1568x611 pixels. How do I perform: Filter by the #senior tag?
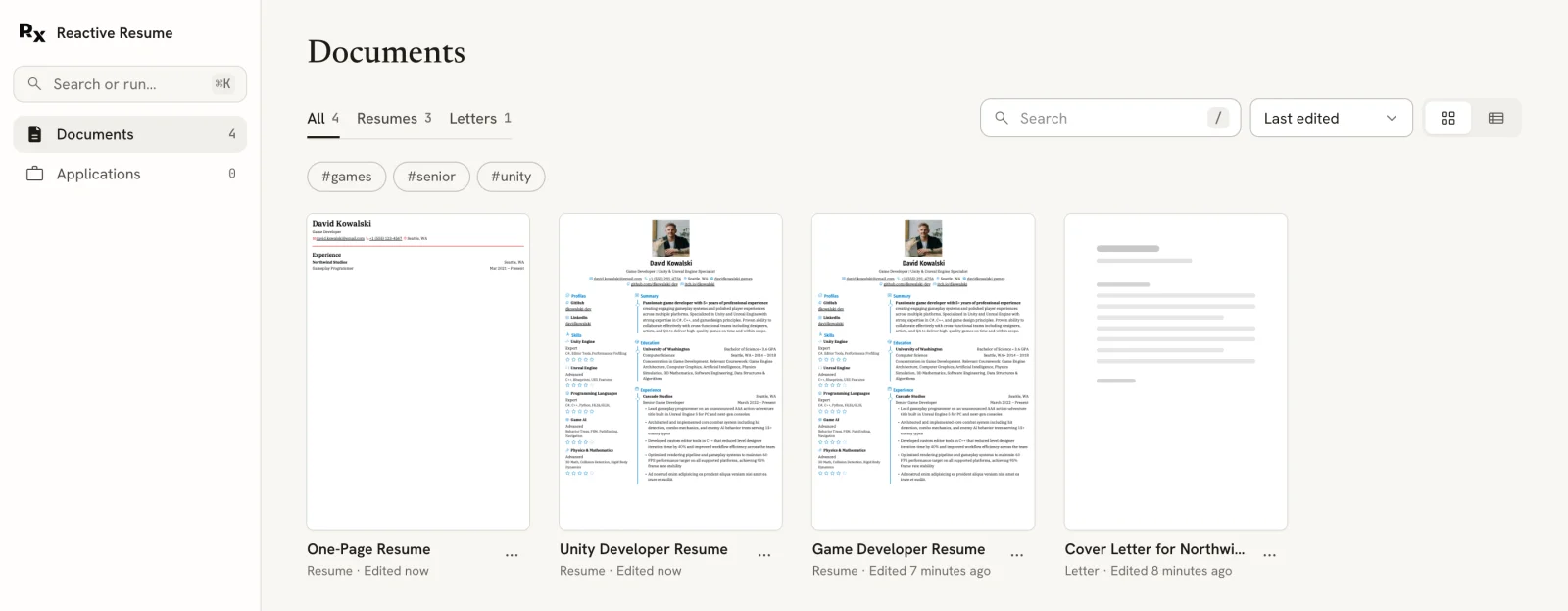(x=431, y=177)
